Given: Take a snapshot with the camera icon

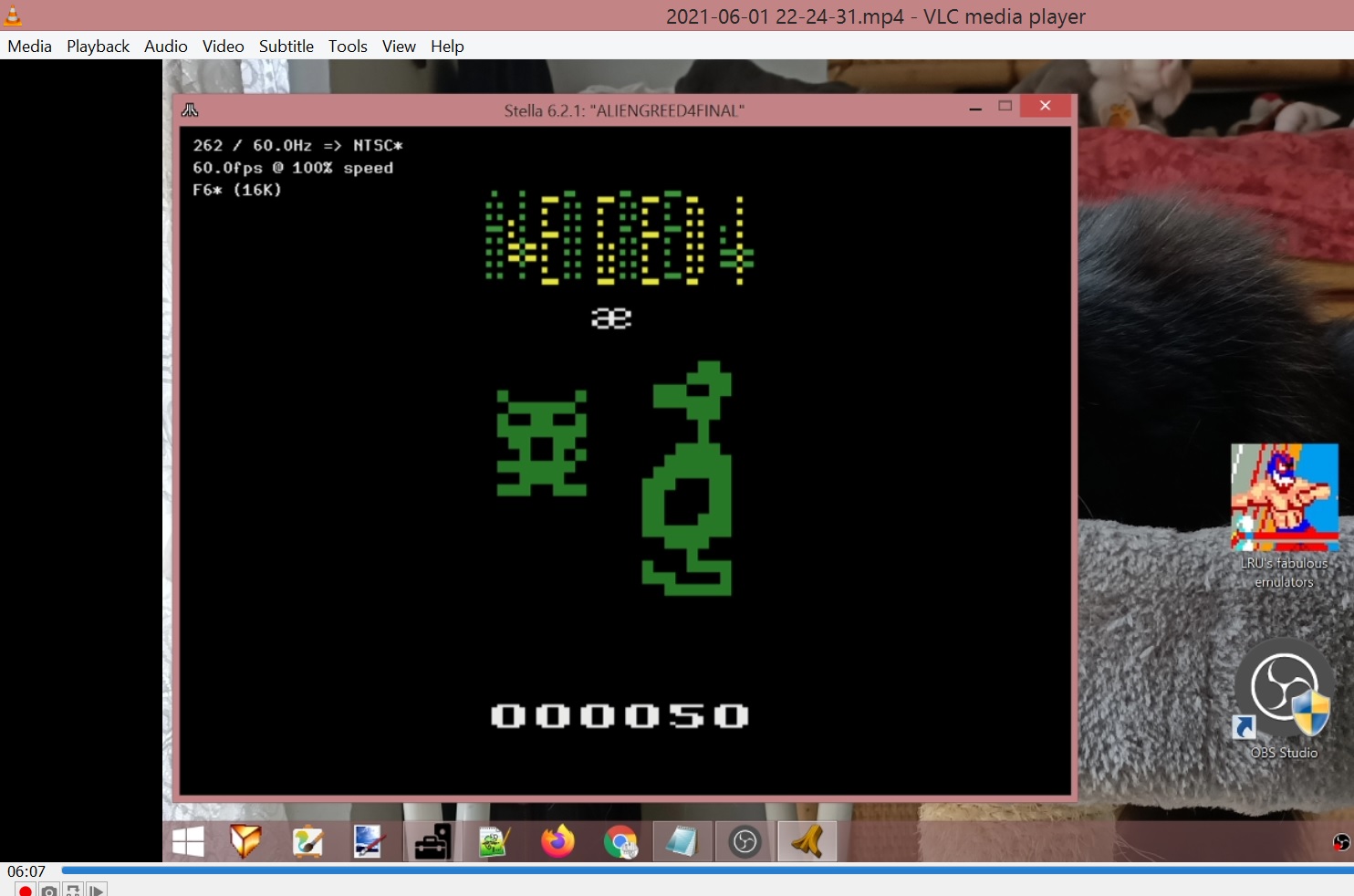Looking at the screenshot, I should point(49,890).
